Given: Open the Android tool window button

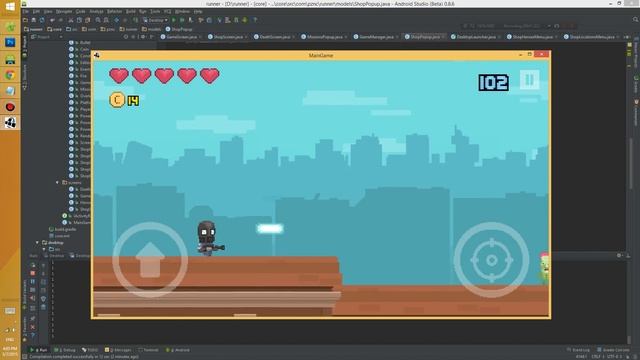Looking at the screenshot, I should click(x=178, y=350).
